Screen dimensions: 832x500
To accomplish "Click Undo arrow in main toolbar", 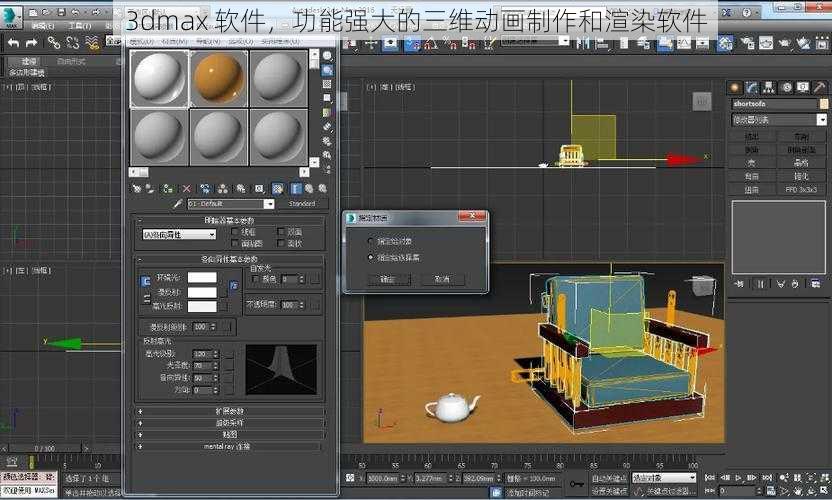I will [x=13, y=42].
